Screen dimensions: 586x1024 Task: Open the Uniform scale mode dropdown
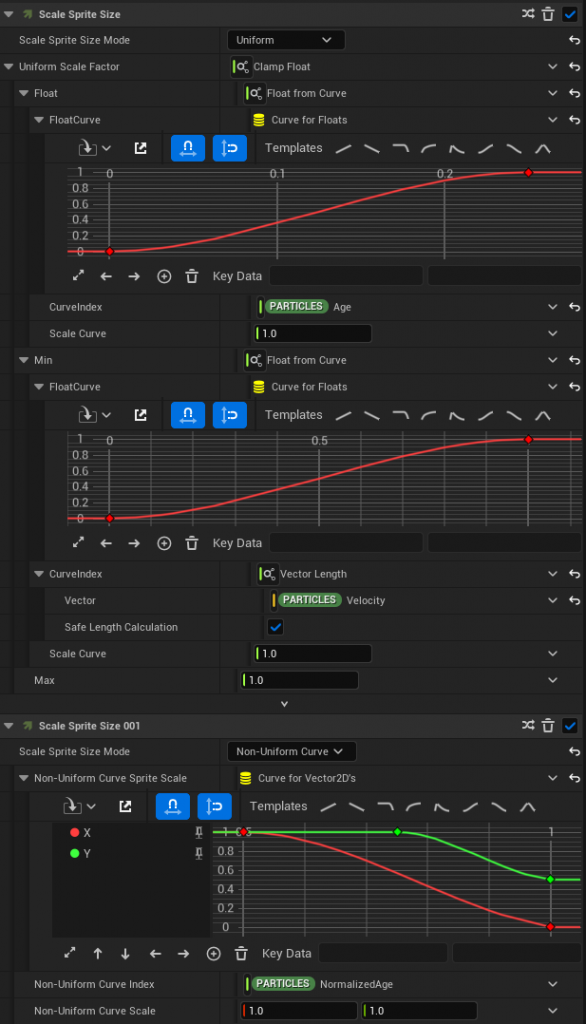pyautogui.click(x=285, y=40)
